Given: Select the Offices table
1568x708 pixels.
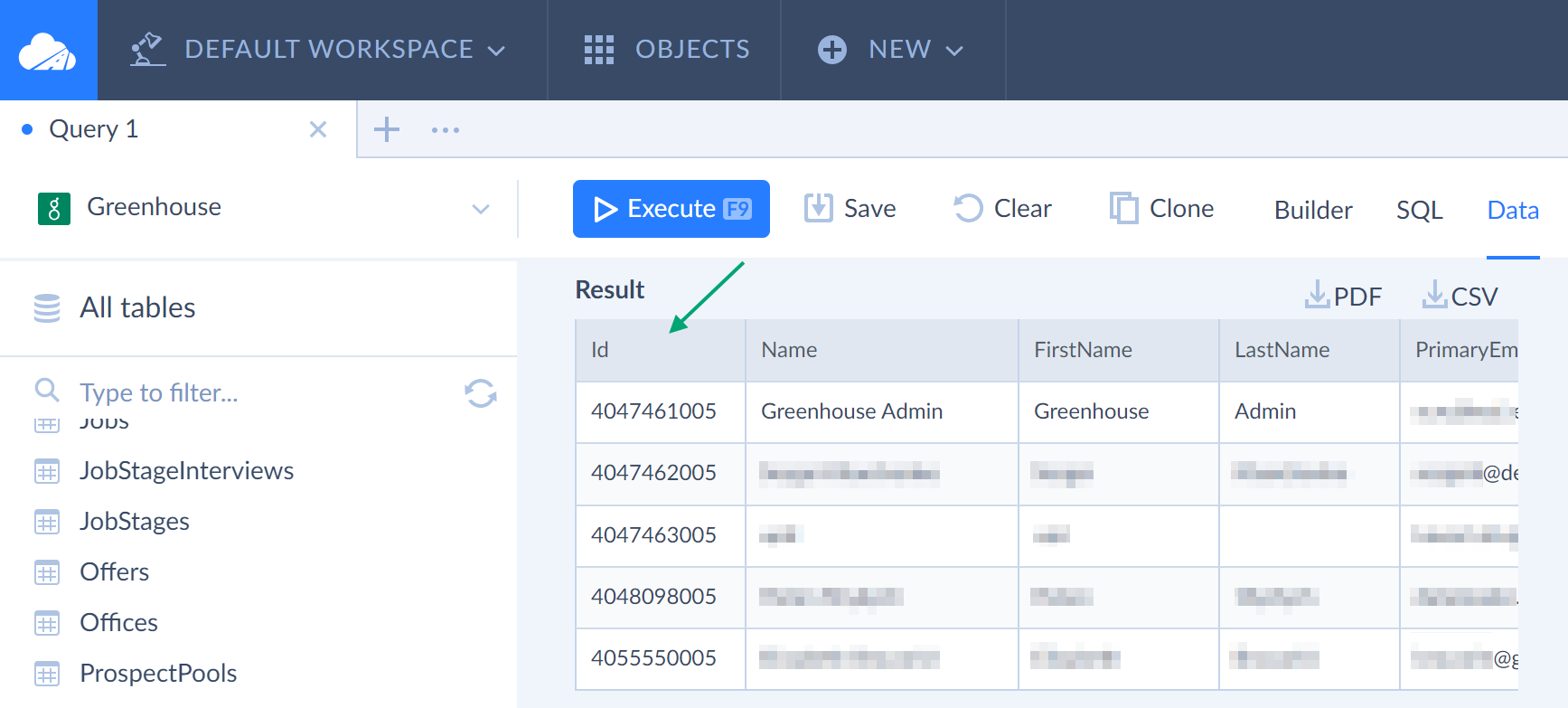Looking at the screenshot, I should pos(119,623).
